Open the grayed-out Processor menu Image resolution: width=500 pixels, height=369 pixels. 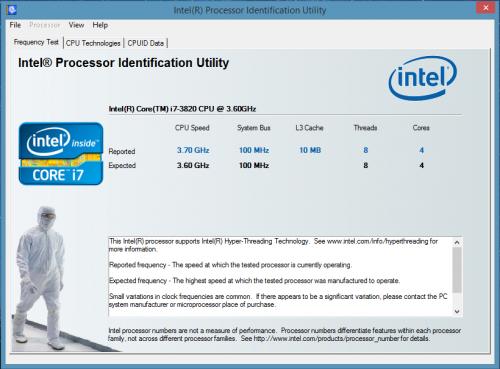click(x=44, y=25)
